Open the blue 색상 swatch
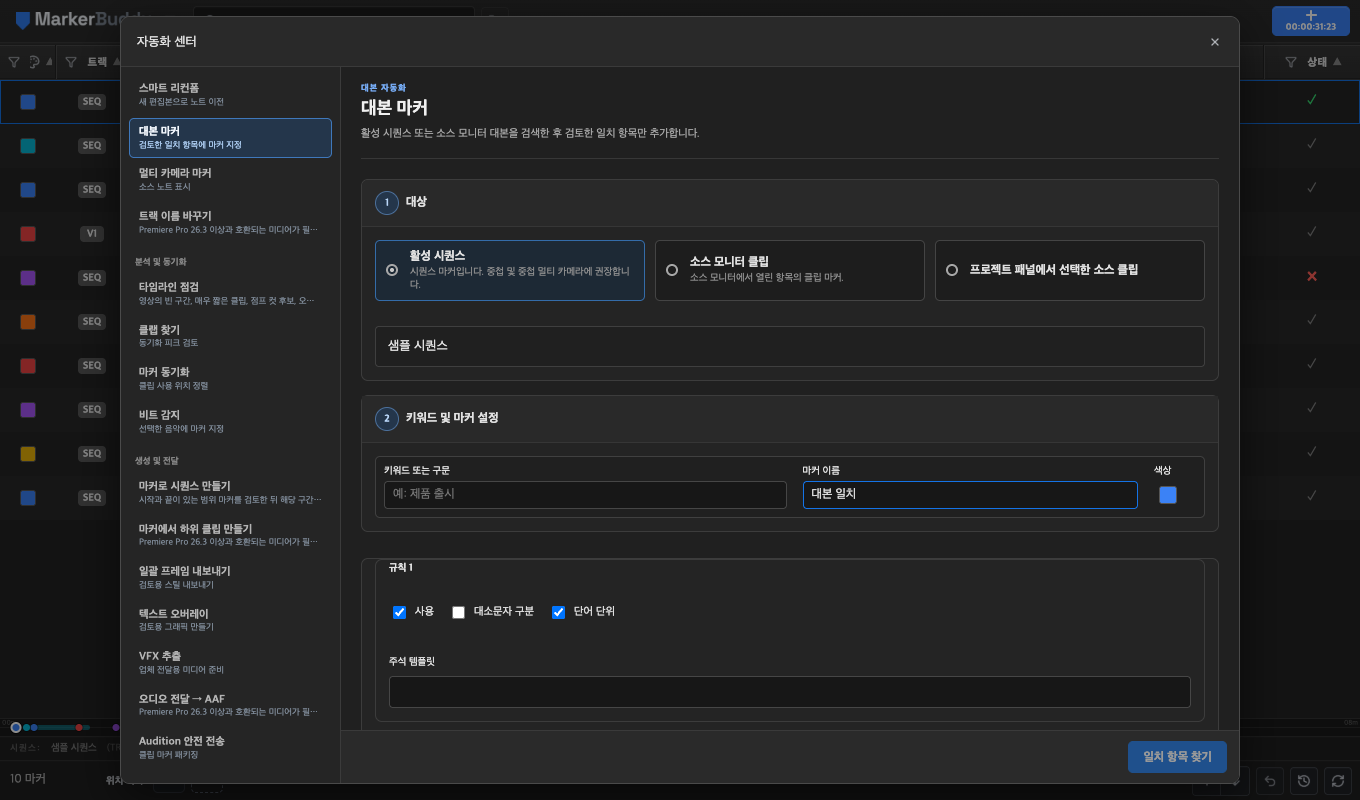 [1168, 495]
